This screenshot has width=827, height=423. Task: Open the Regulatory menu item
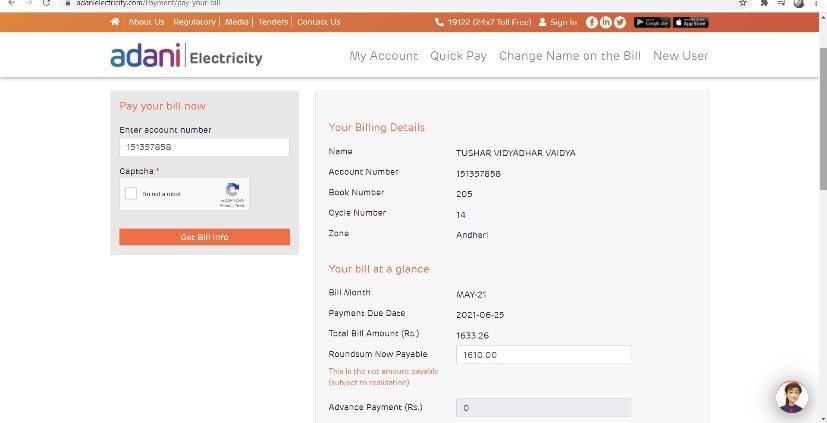click(x=194, y=22)
